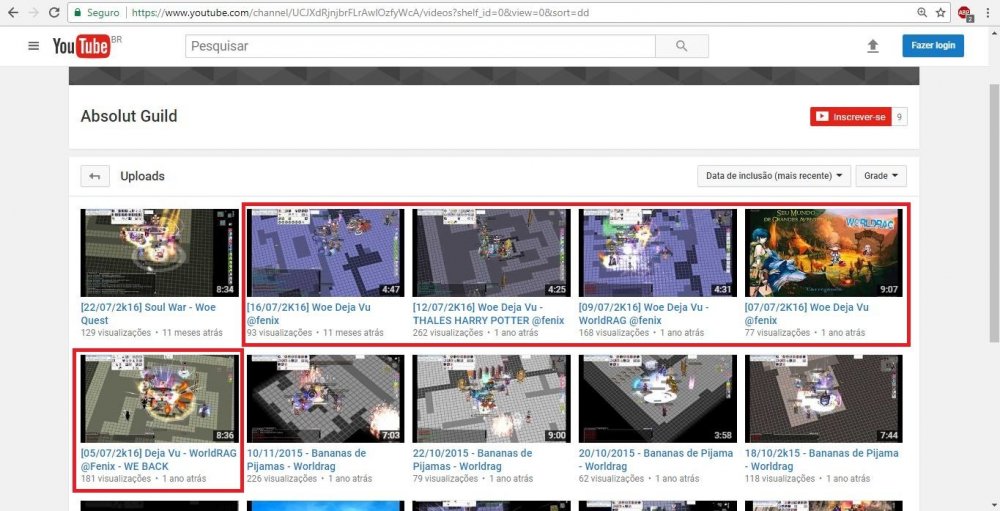
Task: Open the Soul War - Woe Quest thumbnail
Action: pos(159,253)
